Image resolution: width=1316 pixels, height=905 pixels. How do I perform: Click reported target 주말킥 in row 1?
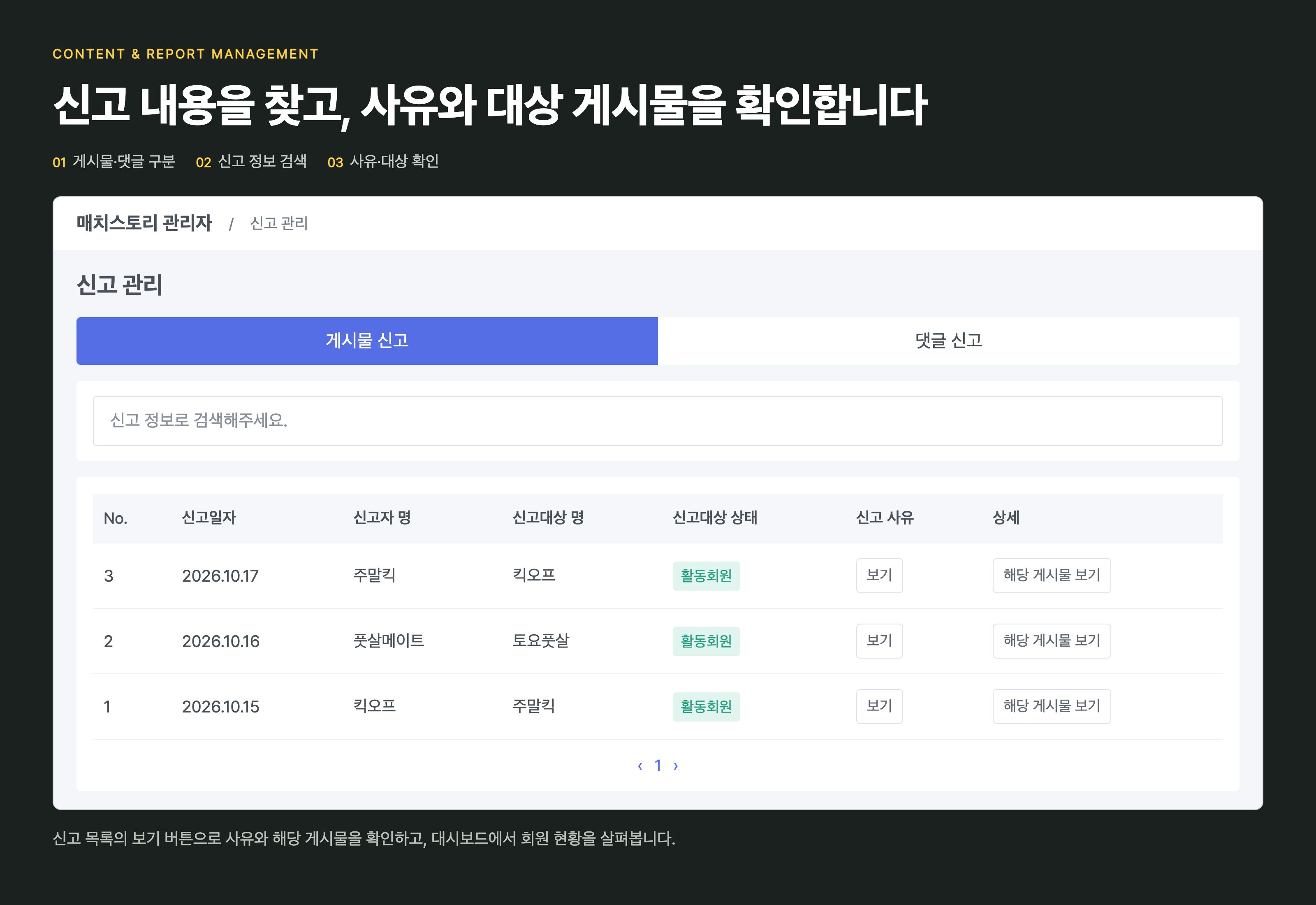pyautogui.click(x=534, y=706)
